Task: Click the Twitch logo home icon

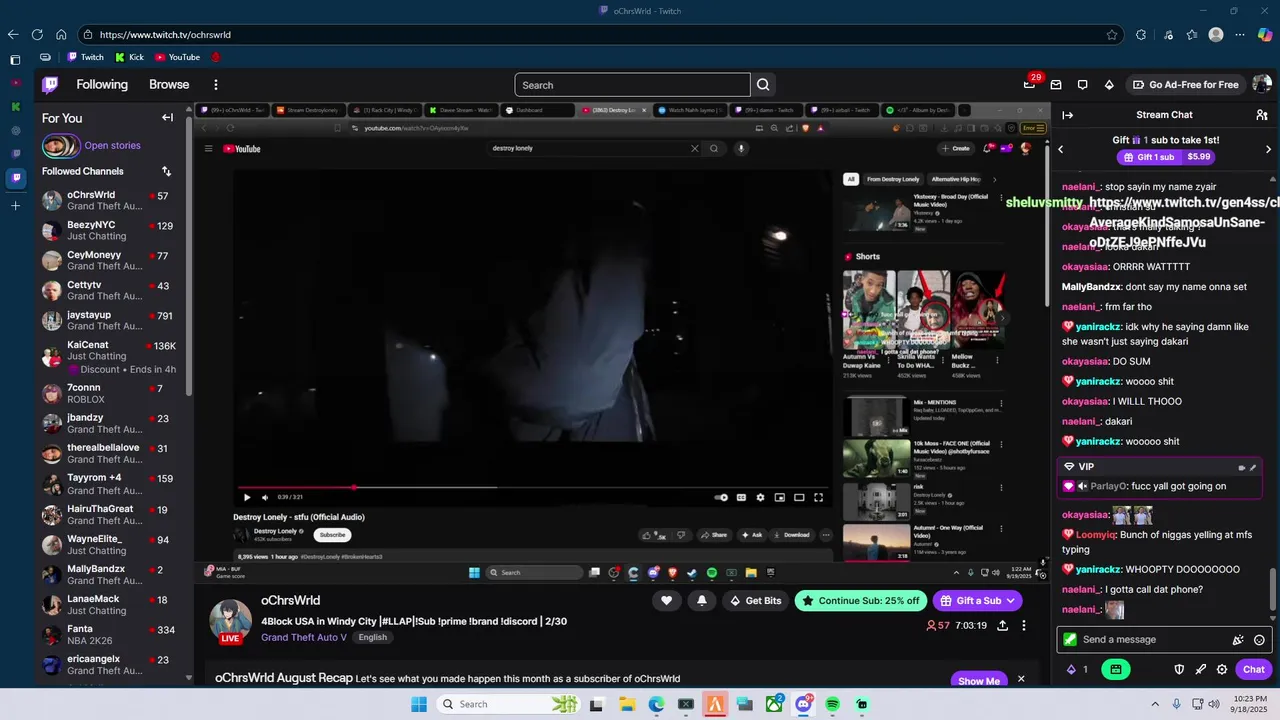Action: tap(50, 85)
